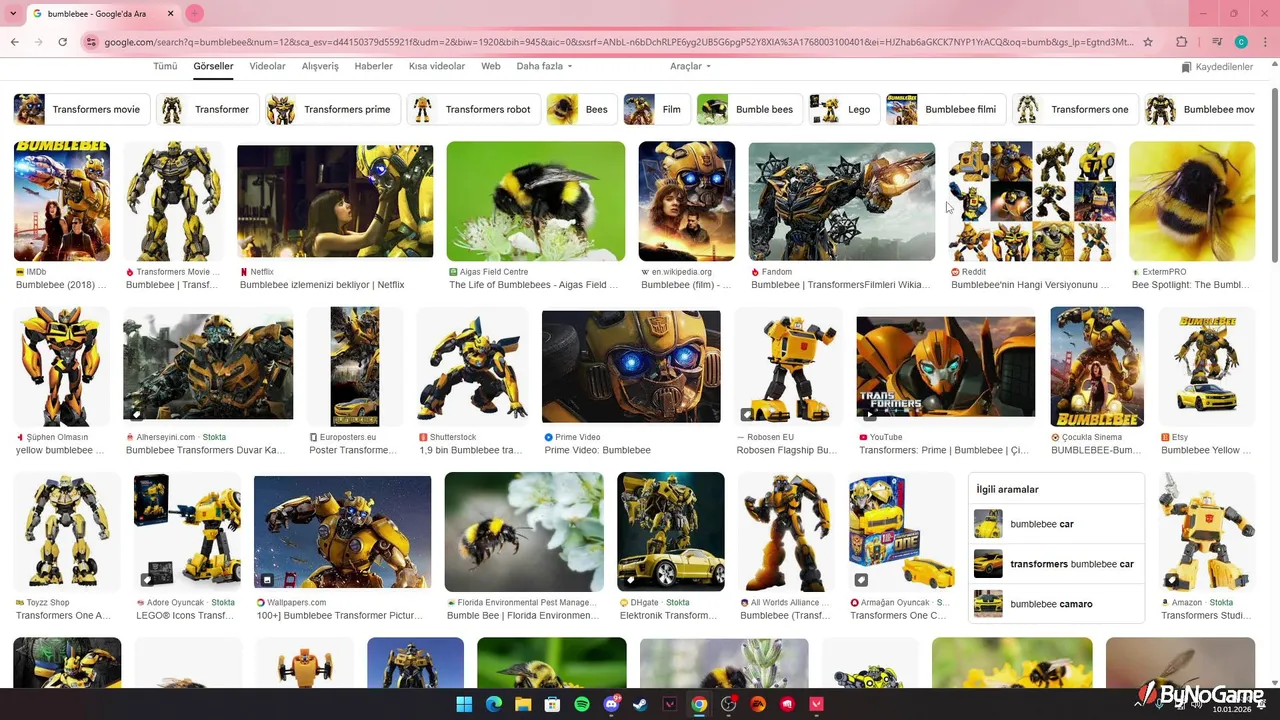Expand the Daha fazla dropdown

(544, 66)
